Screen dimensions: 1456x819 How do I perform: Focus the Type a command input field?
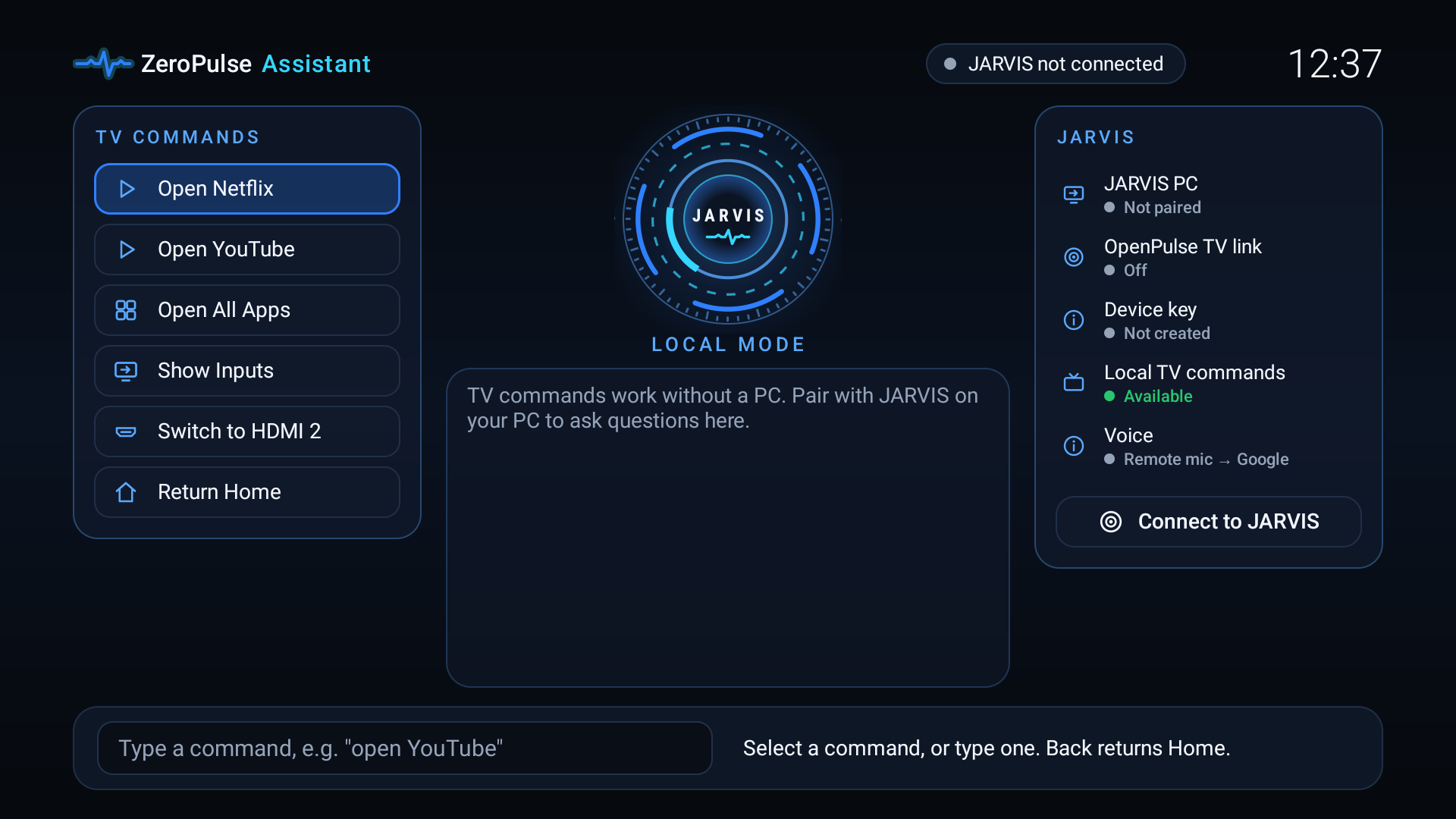tap(405, 748)
